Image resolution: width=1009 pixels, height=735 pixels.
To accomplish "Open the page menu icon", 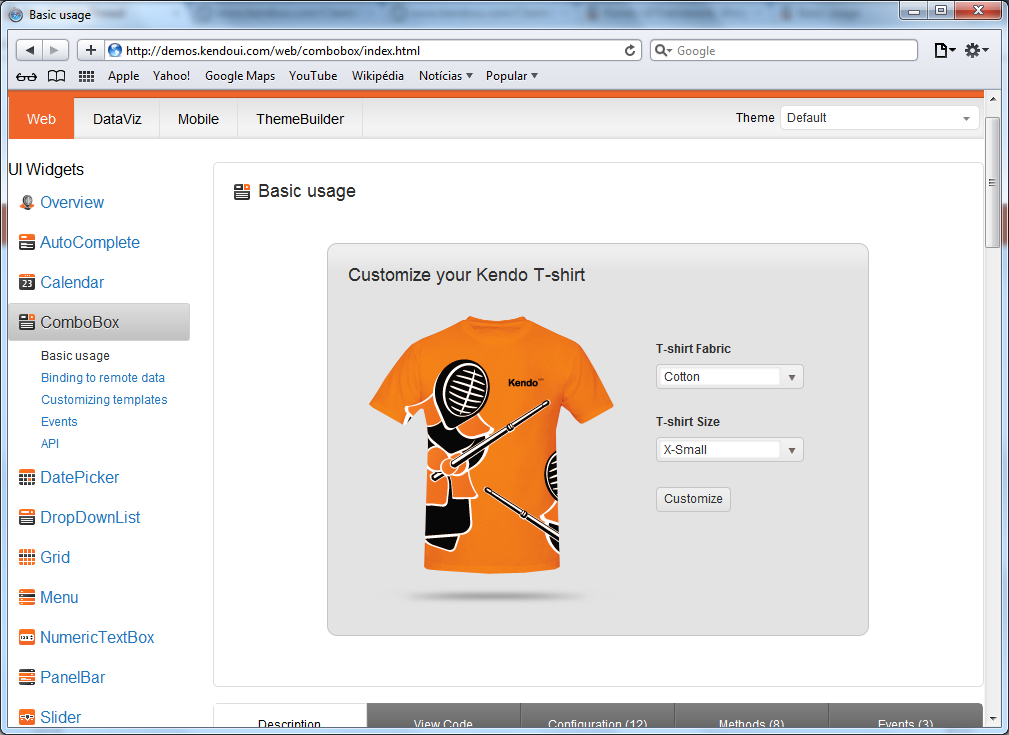I will coord(945,50).
